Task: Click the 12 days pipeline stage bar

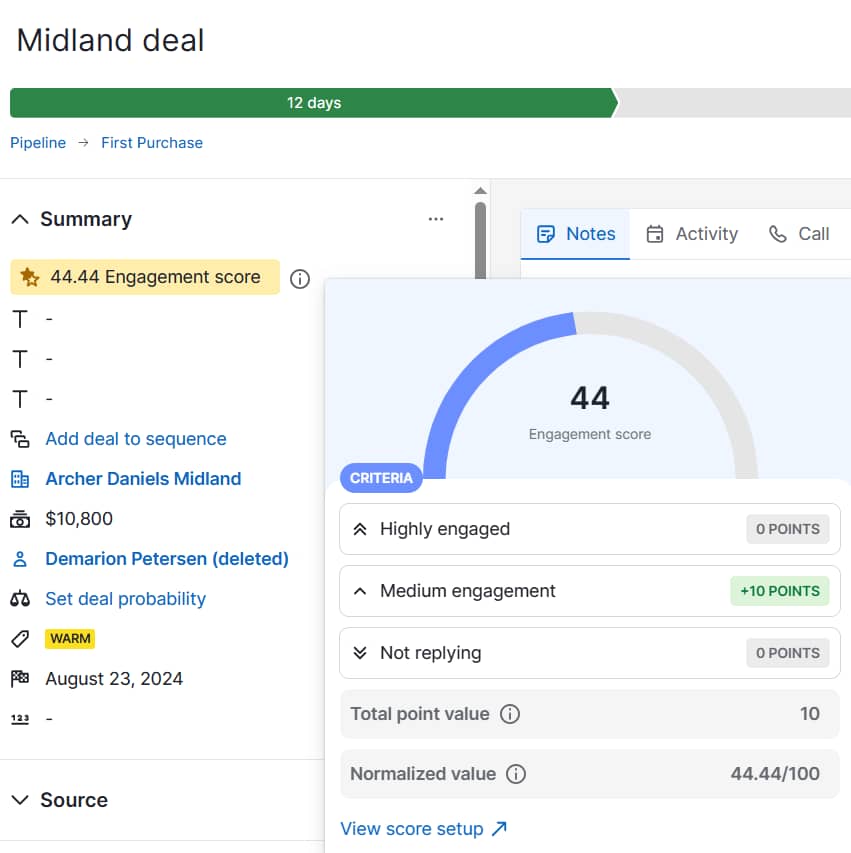Action: 313,102
